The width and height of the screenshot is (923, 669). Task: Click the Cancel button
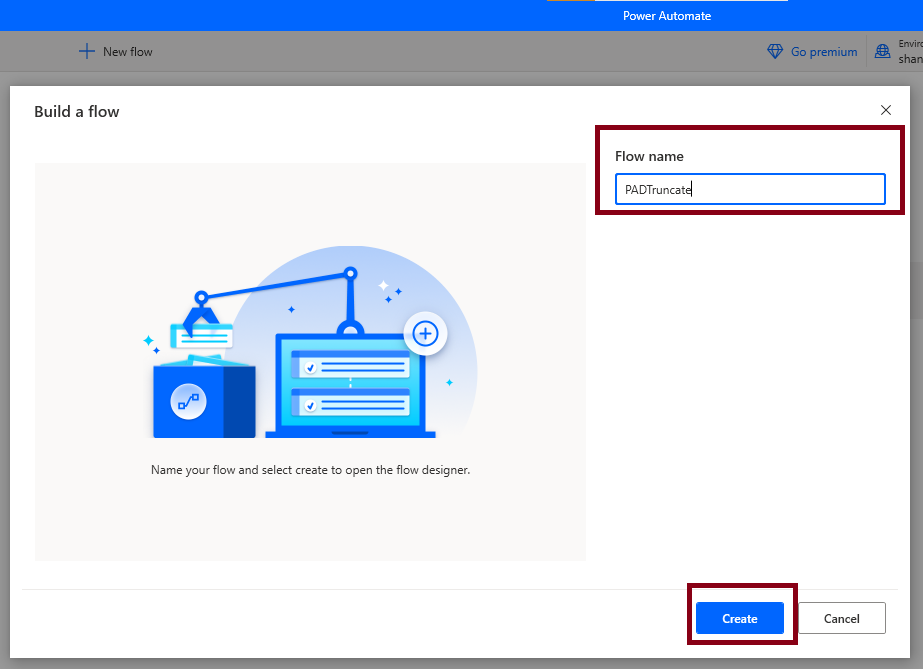pos(841,618)
